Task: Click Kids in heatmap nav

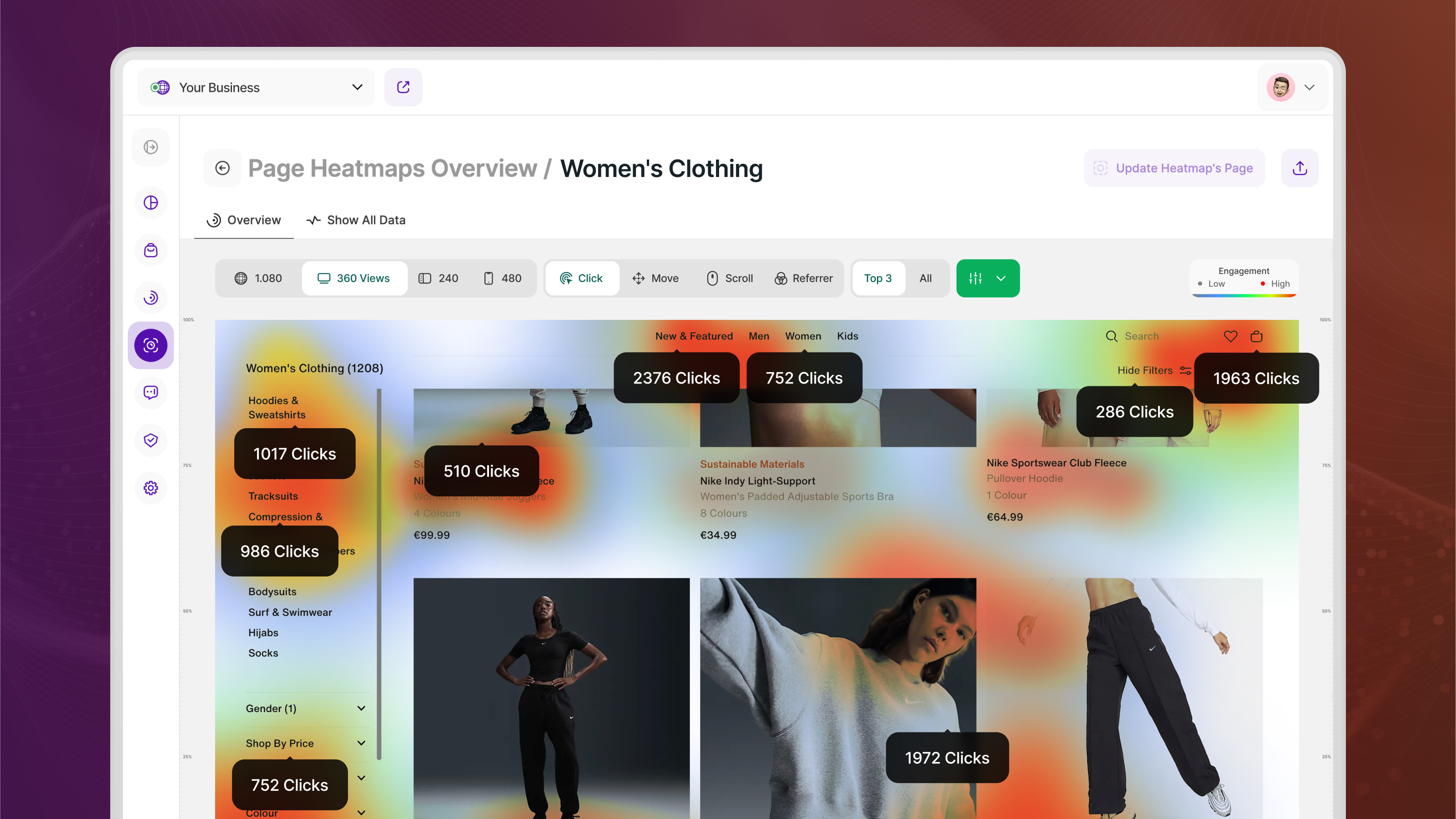Action: point(847,336)
